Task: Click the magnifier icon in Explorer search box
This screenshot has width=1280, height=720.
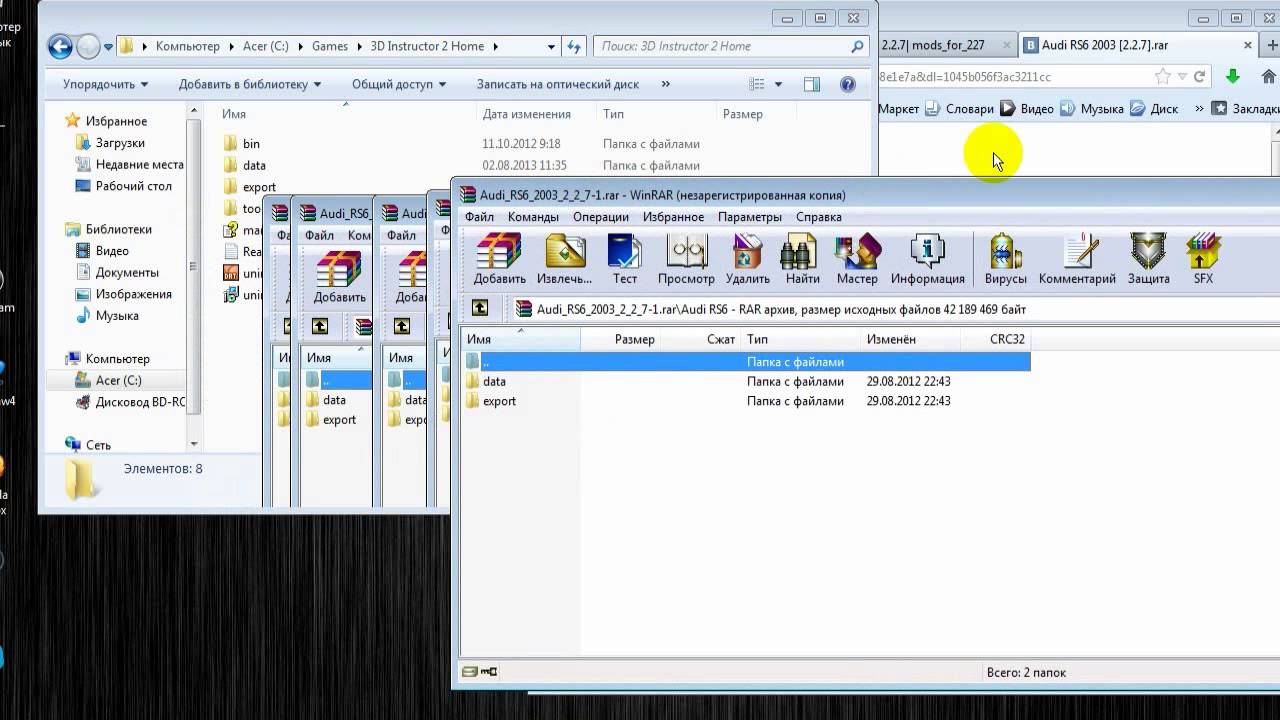Action: pos(857,46)
